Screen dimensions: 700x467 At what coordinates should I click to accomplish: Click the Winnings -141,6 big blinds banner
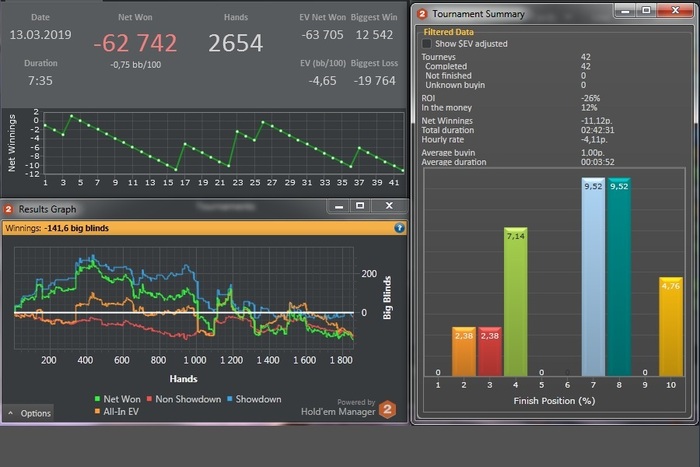click(204, 228)
